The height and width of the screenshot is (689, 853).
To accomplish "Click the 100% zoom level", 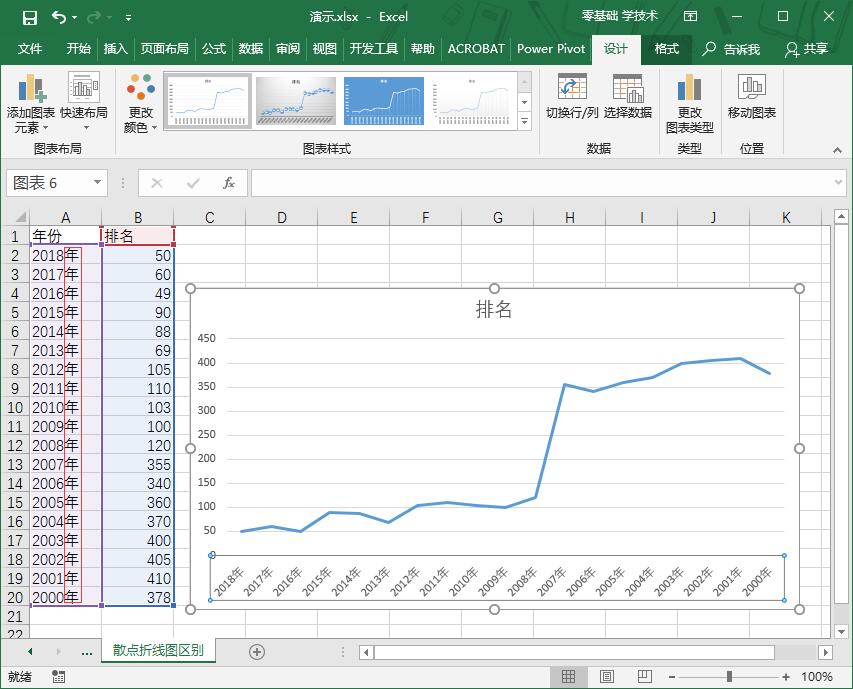I will (x=817, y=676).
